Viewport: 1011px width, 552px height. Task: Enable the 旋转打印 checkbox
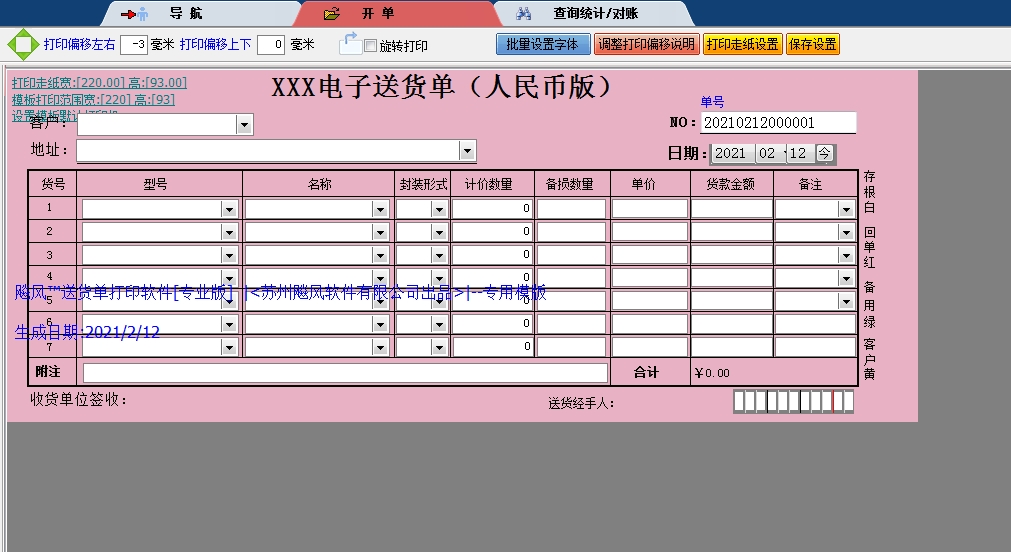[x=370, y=46]
